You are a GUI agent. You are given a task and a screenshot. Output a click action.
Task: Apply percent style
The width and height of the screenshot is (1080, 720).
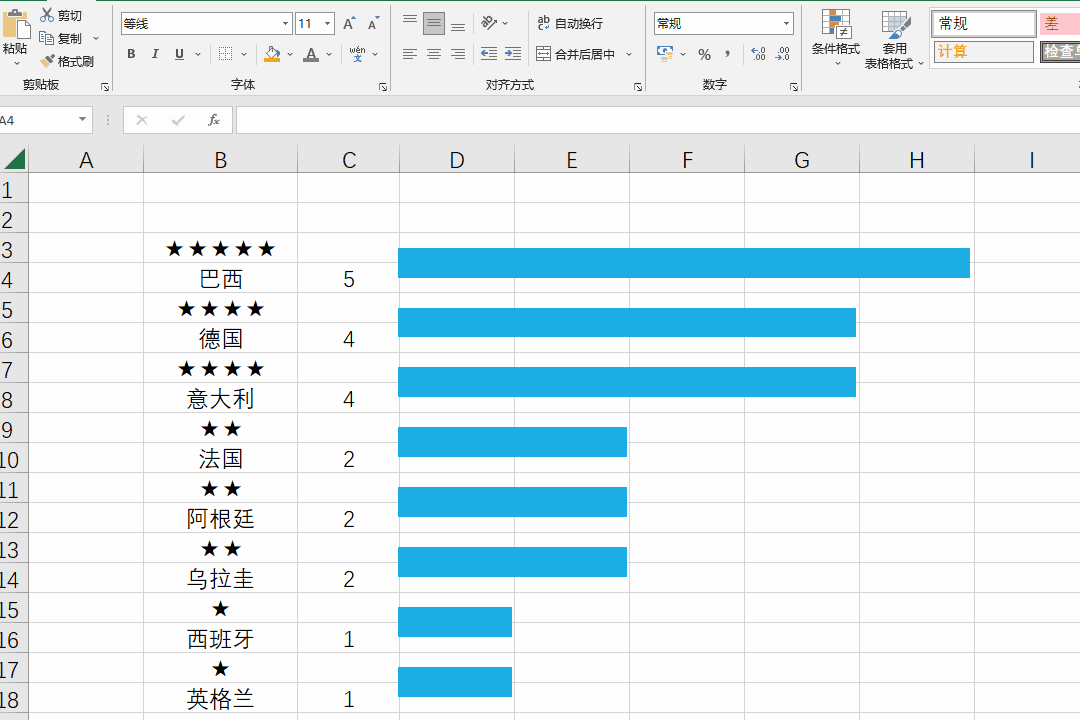(704, 54)
